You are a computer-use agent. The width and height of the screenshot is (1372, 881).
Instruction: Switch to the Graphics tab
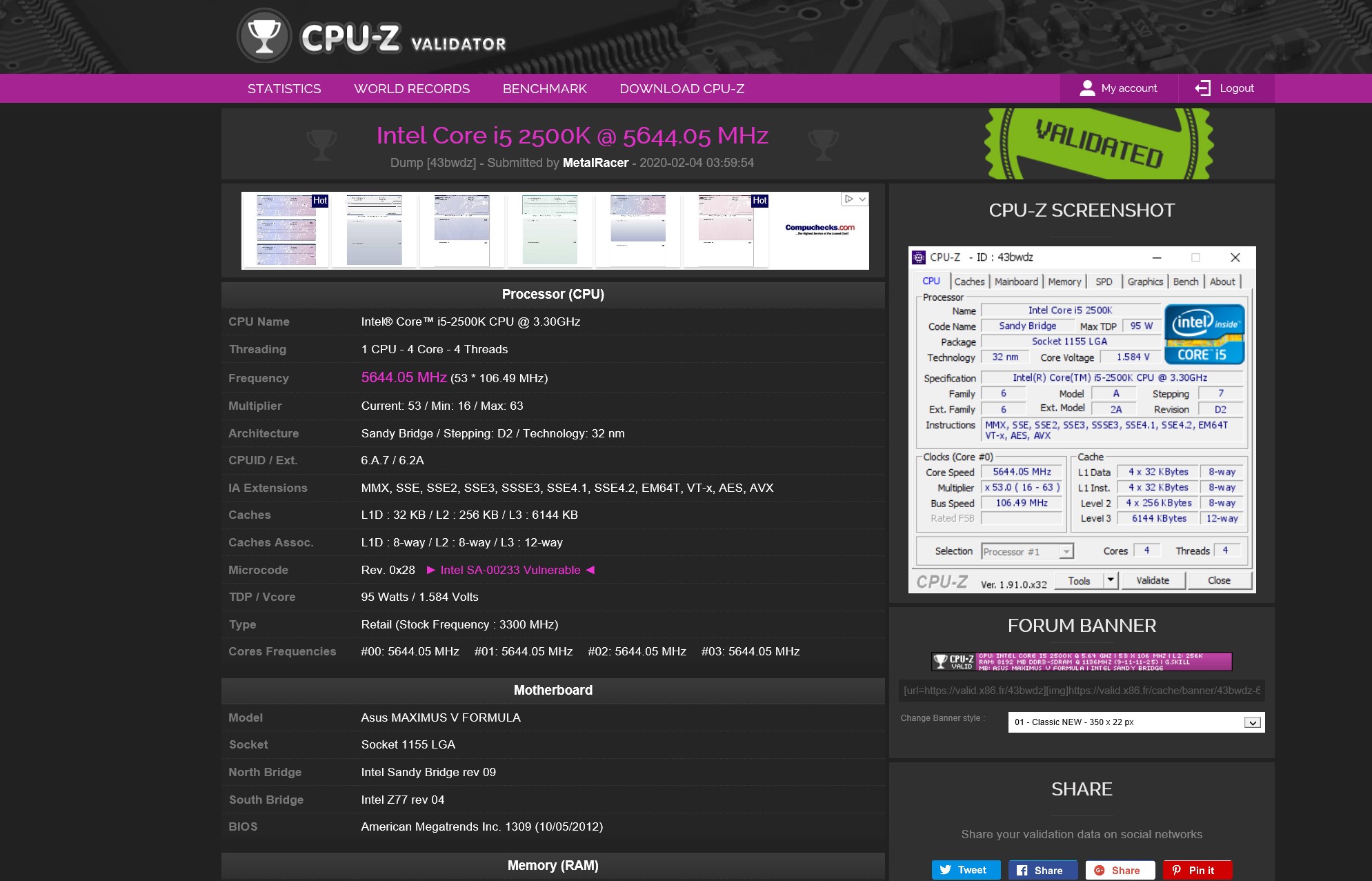1145,281
